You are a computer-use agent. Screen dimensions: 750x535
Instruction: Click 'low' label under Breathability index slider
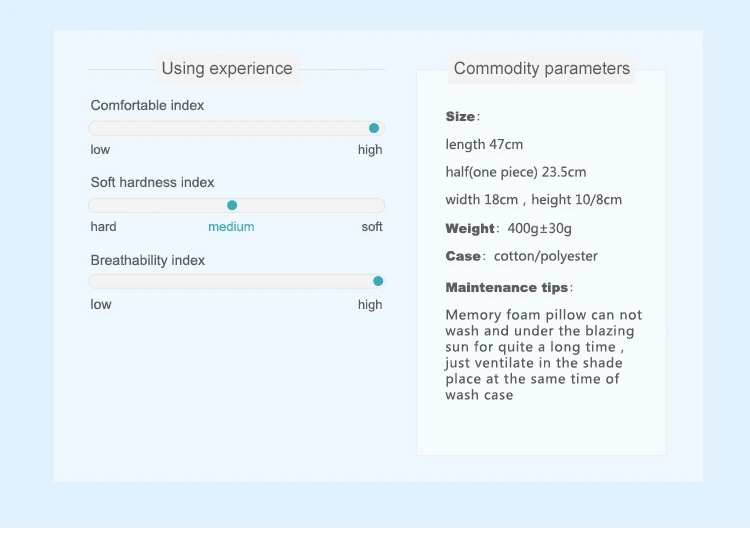click(x=101, y=305)
